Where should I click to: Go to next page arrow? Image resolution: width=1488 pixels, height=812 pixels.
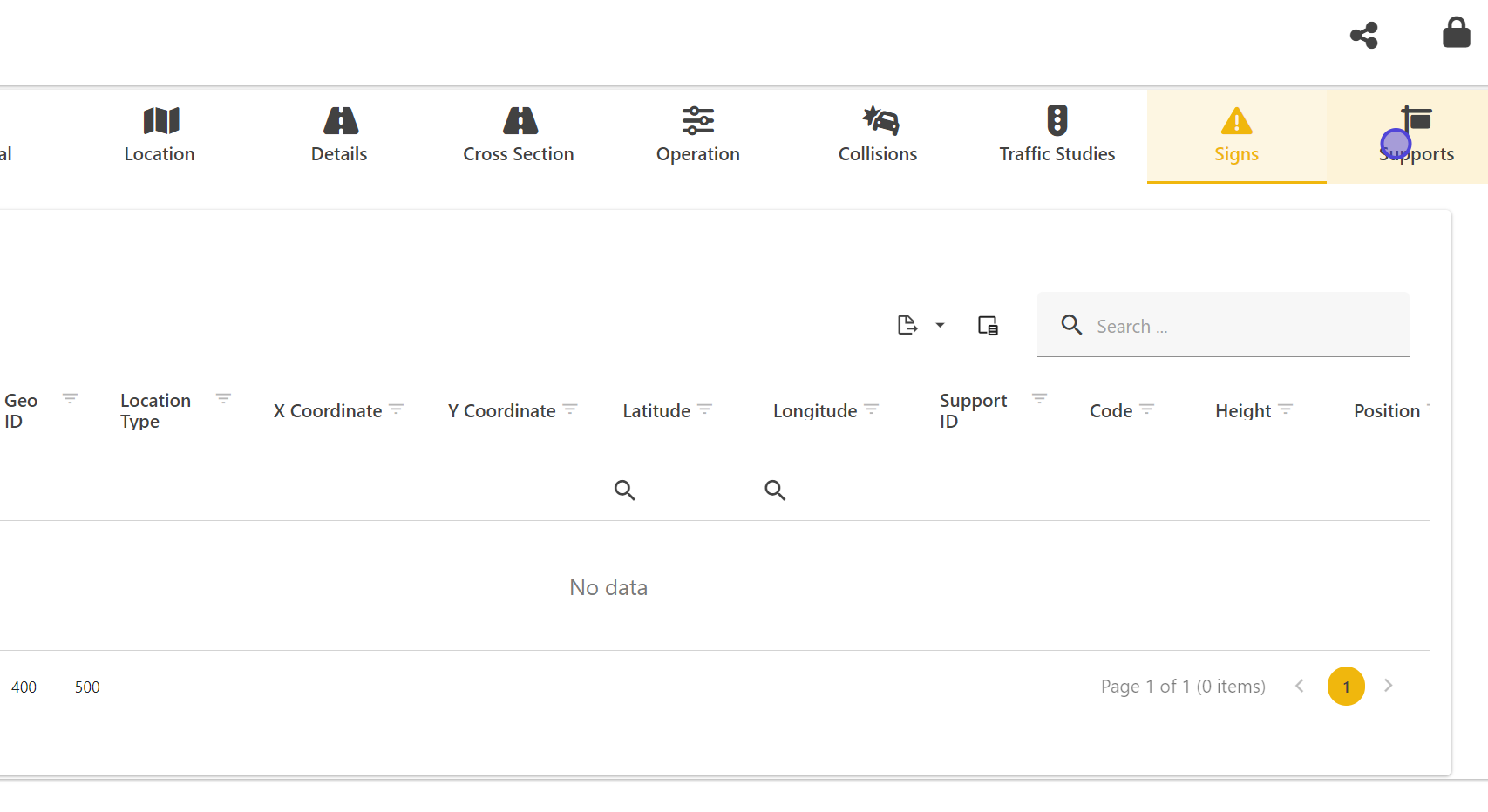[x=1389, y=686]
